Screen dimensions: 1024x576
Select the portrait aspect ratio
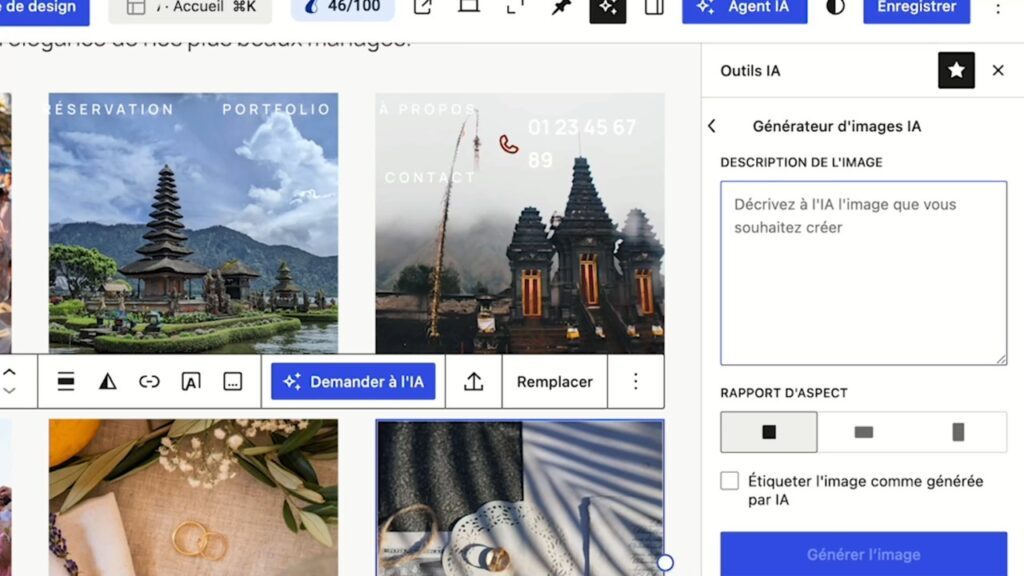[x=958, y=432]
